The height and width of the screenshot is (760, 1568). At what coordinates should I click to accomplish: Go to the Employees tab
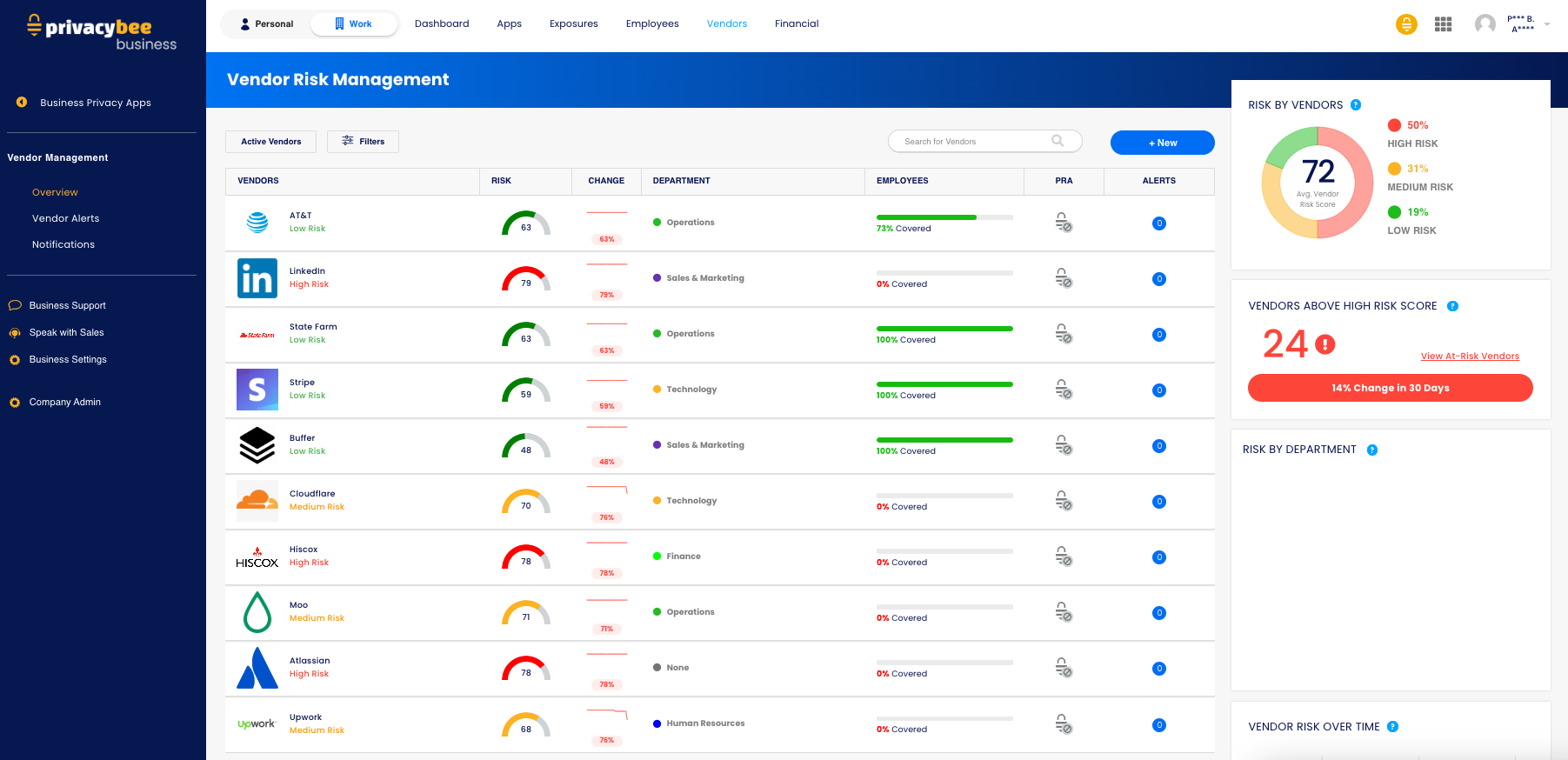pyautogui.click(x=652, y=24)
